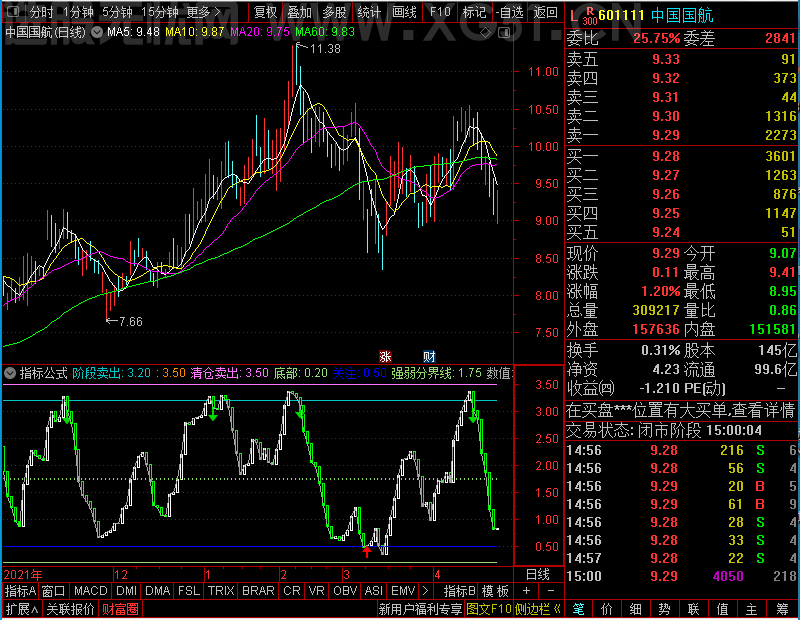The width and height of the screenshot is (800, 620).
Task: Click the 11.38 high price label
Action: pyautogui.click(x=326, y=49)
